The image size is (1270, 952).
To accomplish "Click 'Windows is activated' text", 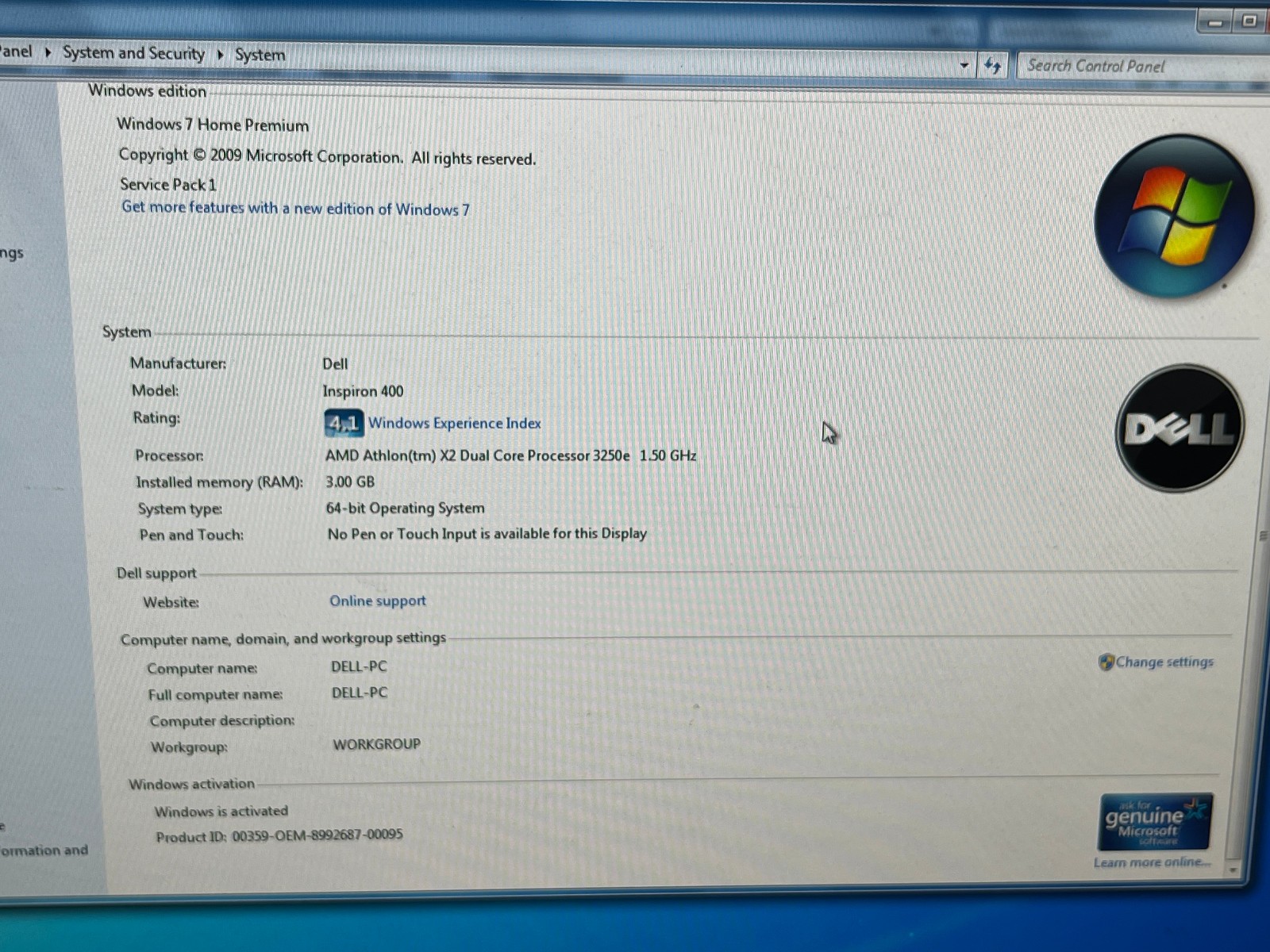I will coord(221,811).
